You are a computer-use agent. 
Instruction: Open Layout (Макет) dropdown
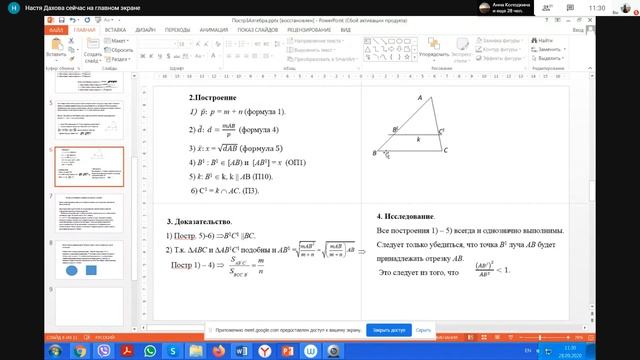117,41
